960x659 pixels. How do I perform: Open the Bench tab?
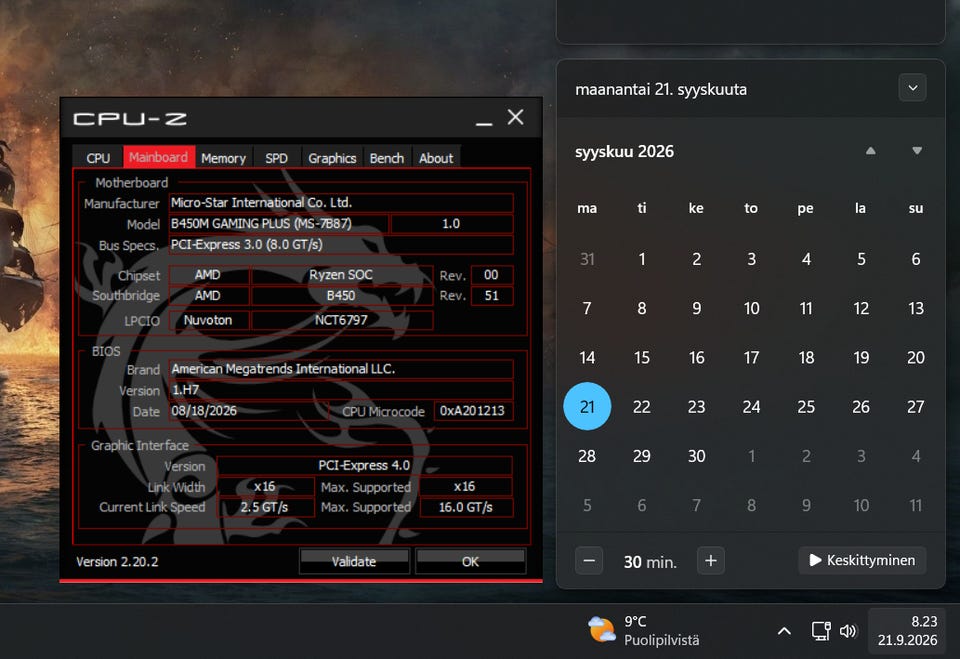[x=387, y=158]
